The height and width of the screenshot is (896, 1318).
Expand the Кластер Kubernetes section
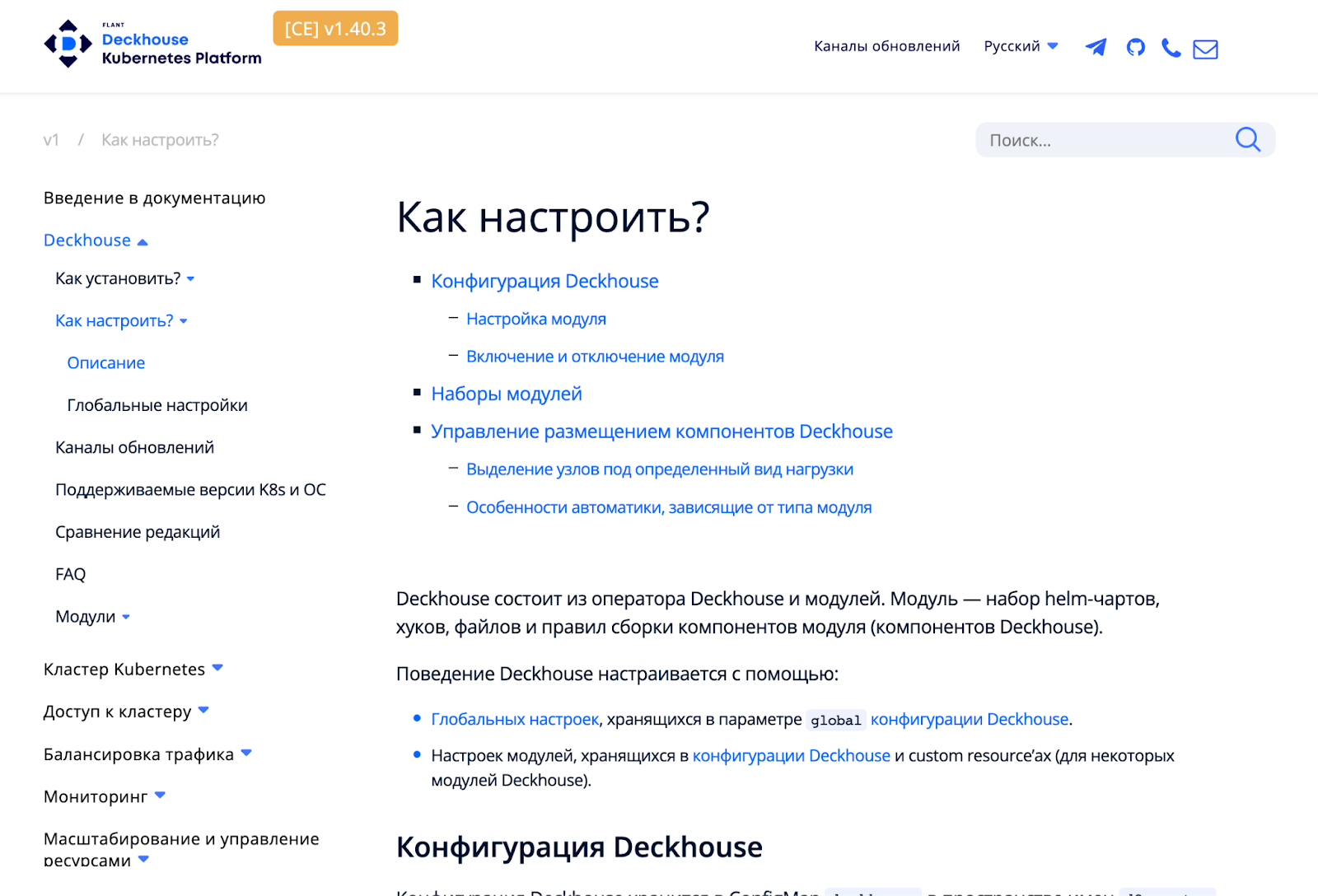(x=133, y=669)
